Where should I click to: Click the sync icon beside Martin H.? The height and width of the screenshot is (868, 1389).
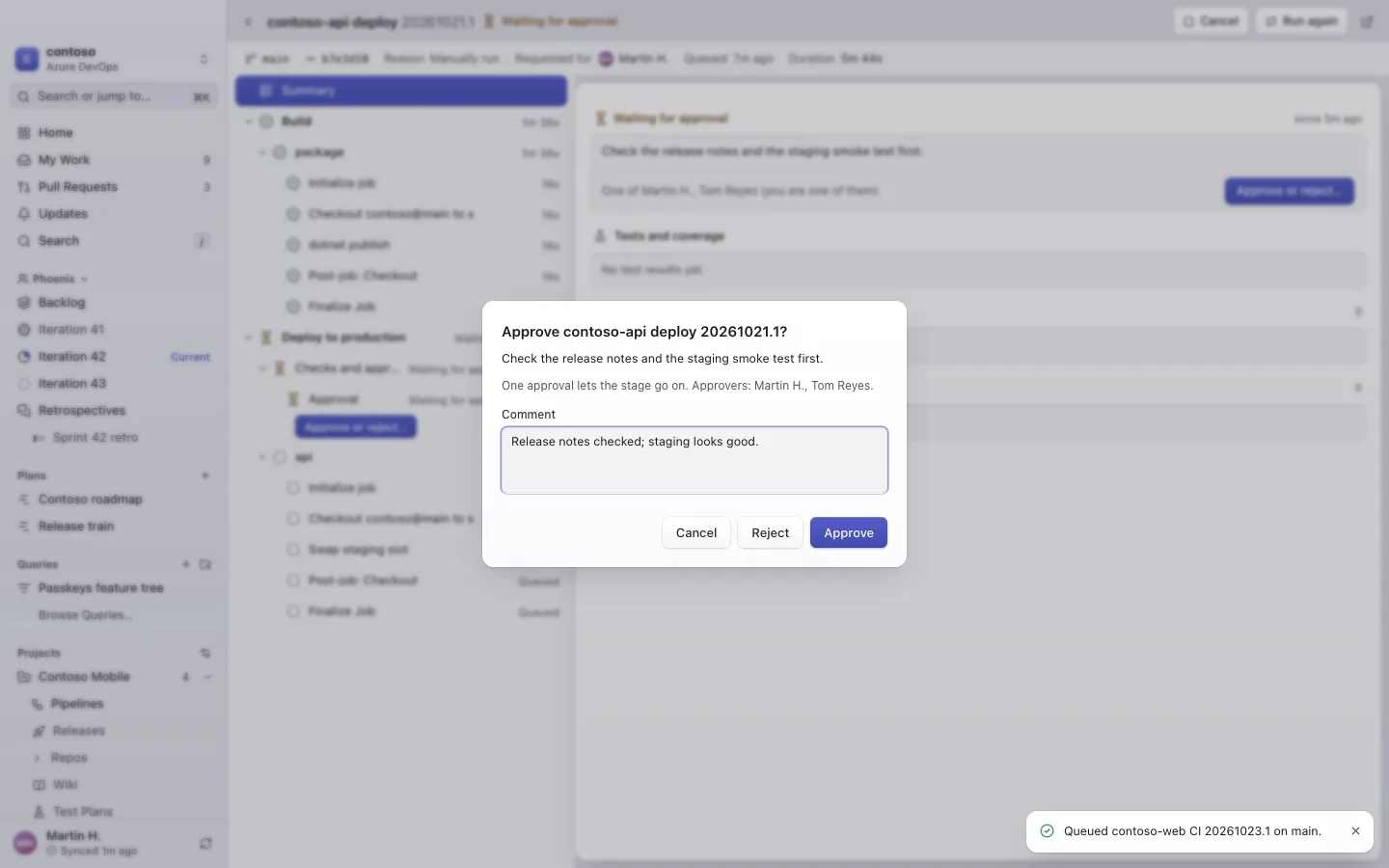205,843
